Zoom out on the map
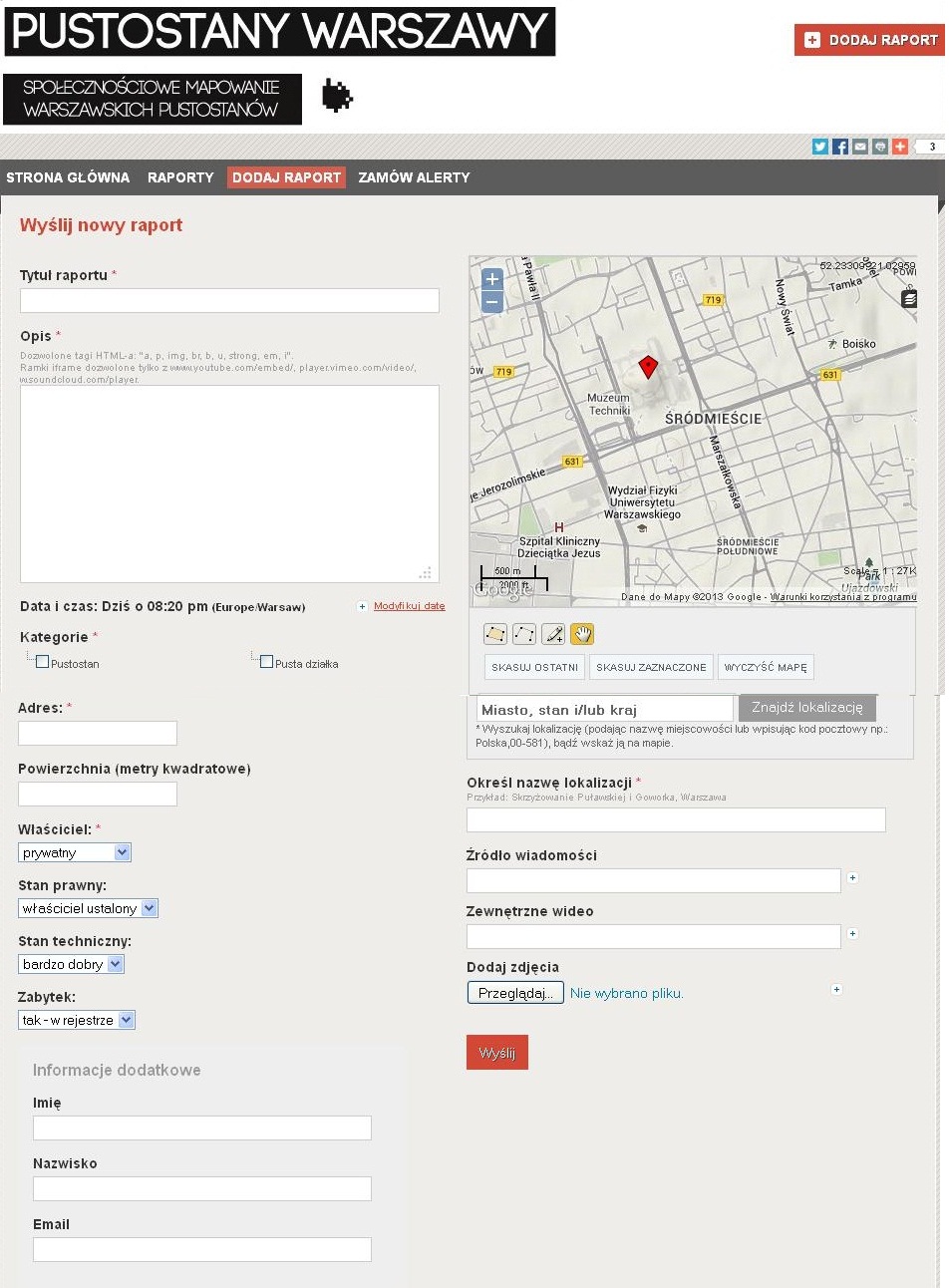The width and height of the screenshot is (949, 1288). click(x=491, y=302)
